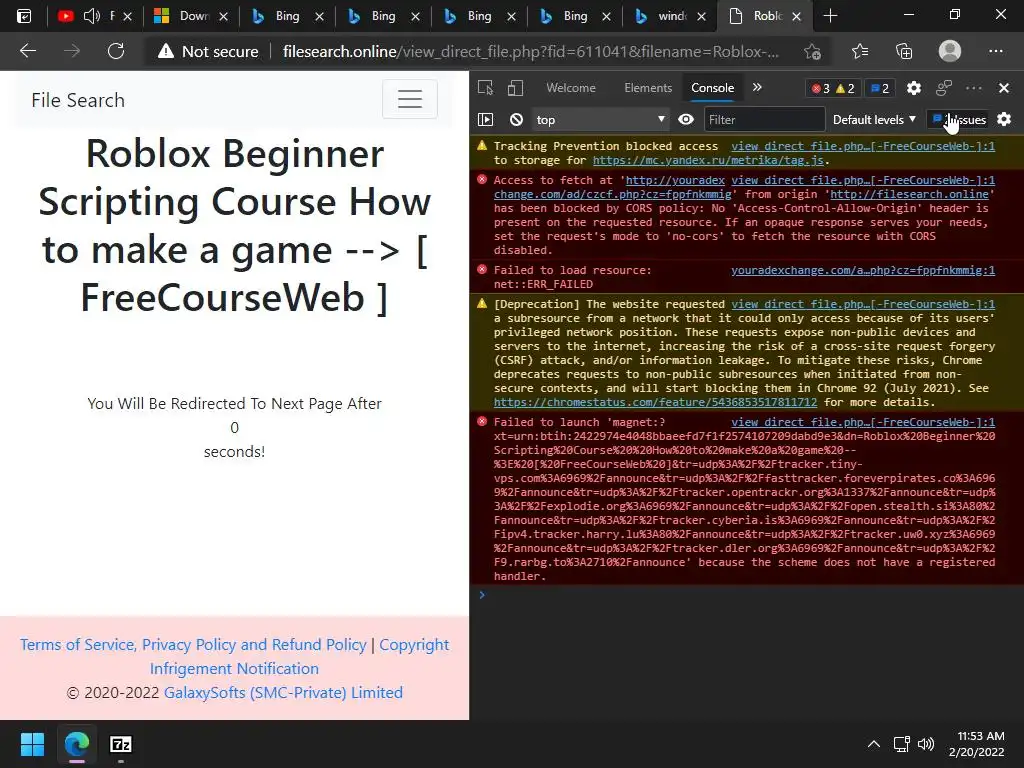Click the File Search brand title

[78, 100]
